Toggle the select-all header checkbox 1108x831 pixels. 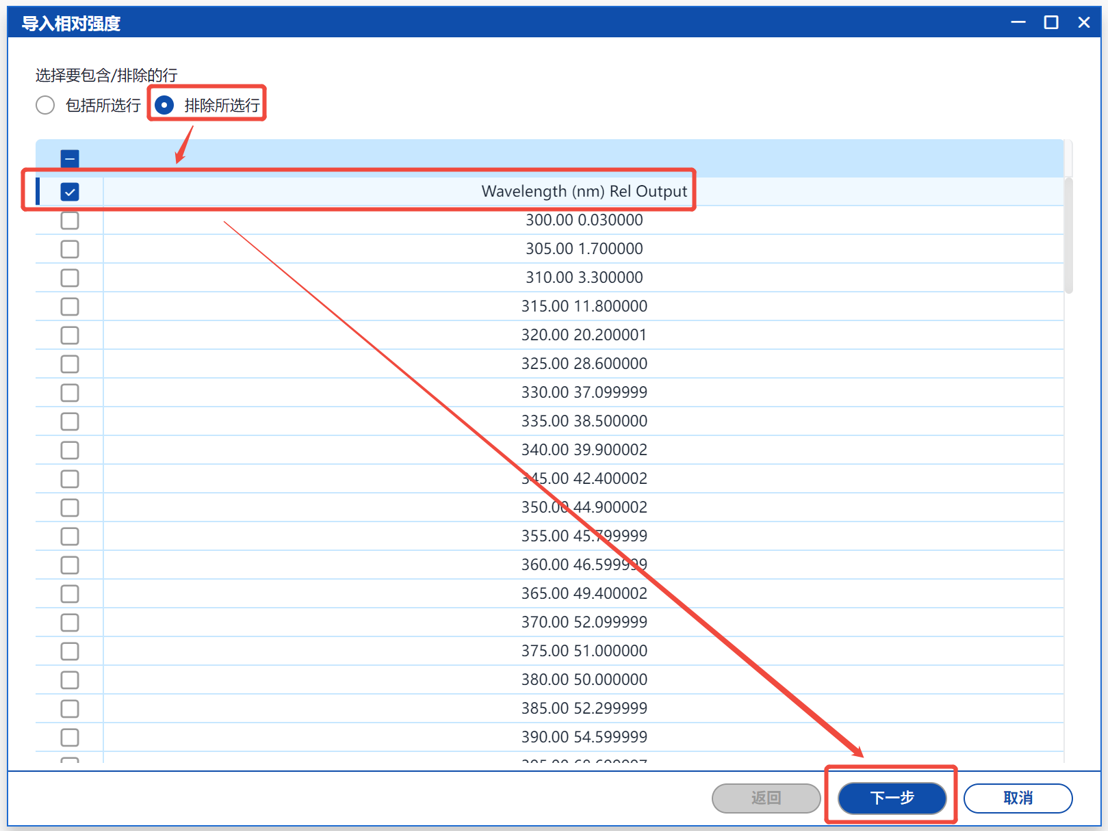tap(70, 158)
